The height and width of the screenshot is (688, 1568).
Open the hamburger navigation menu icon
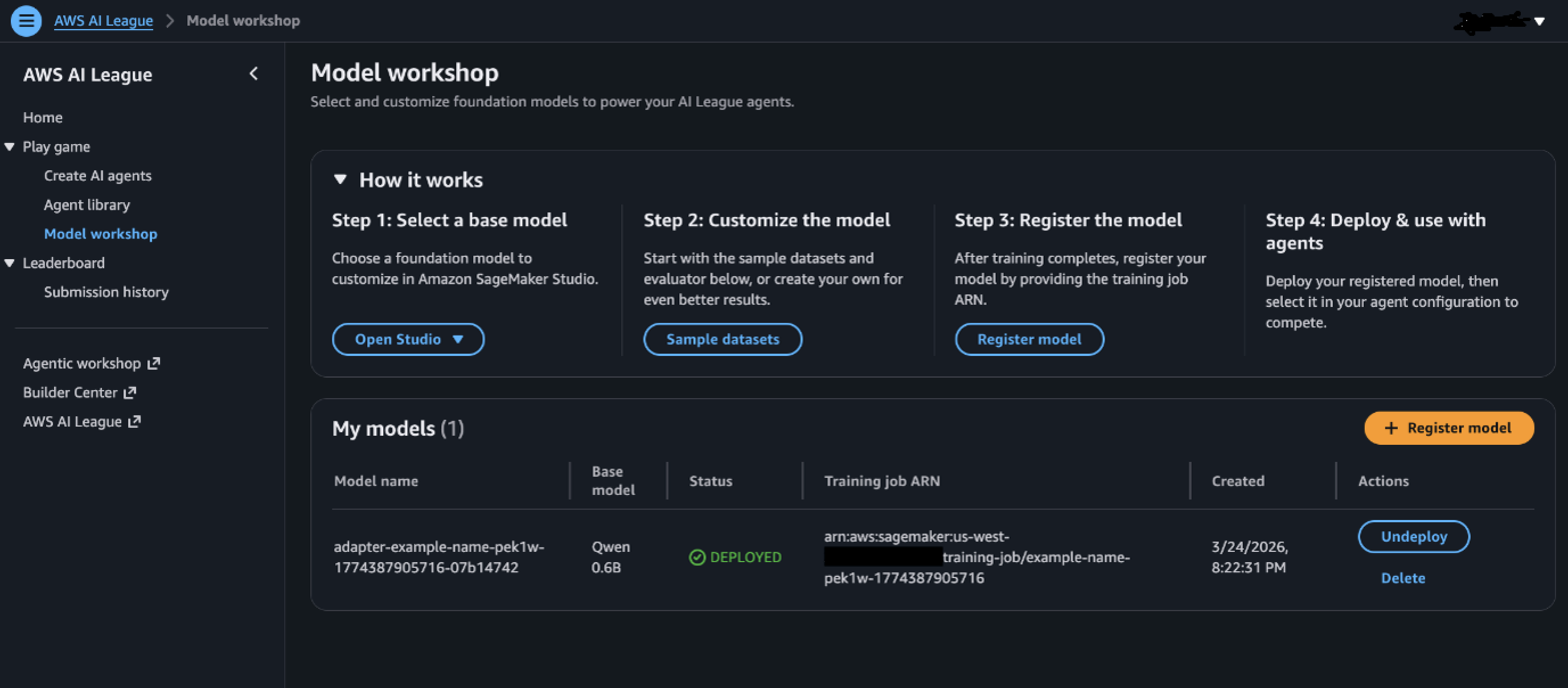coord(26,21)
